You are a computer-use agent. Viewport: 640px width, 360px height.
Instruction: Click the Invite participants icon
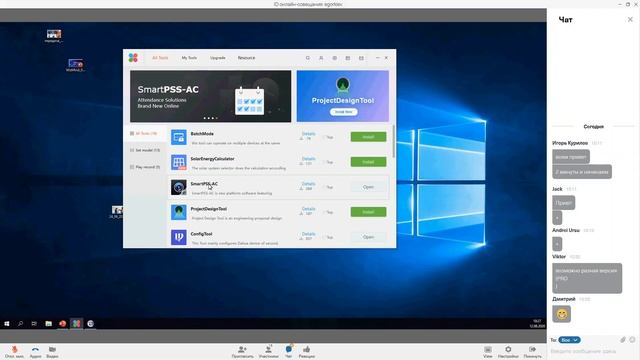coord(242,349)
